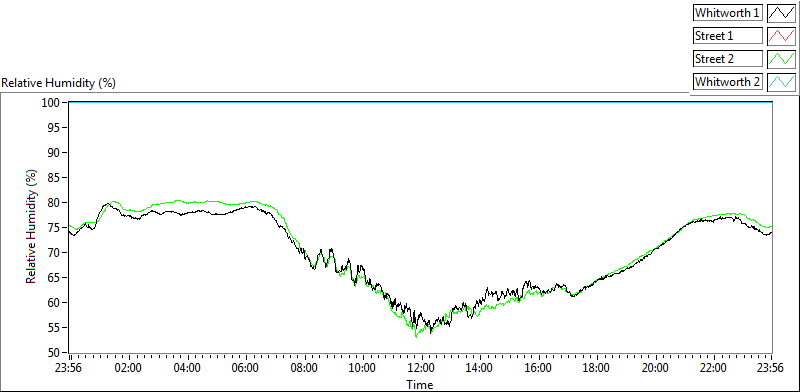The width and height of the screenshot is (800, 392).
Task: Click the 100 value on the humidity axis
Action: (x=51, y=103)
